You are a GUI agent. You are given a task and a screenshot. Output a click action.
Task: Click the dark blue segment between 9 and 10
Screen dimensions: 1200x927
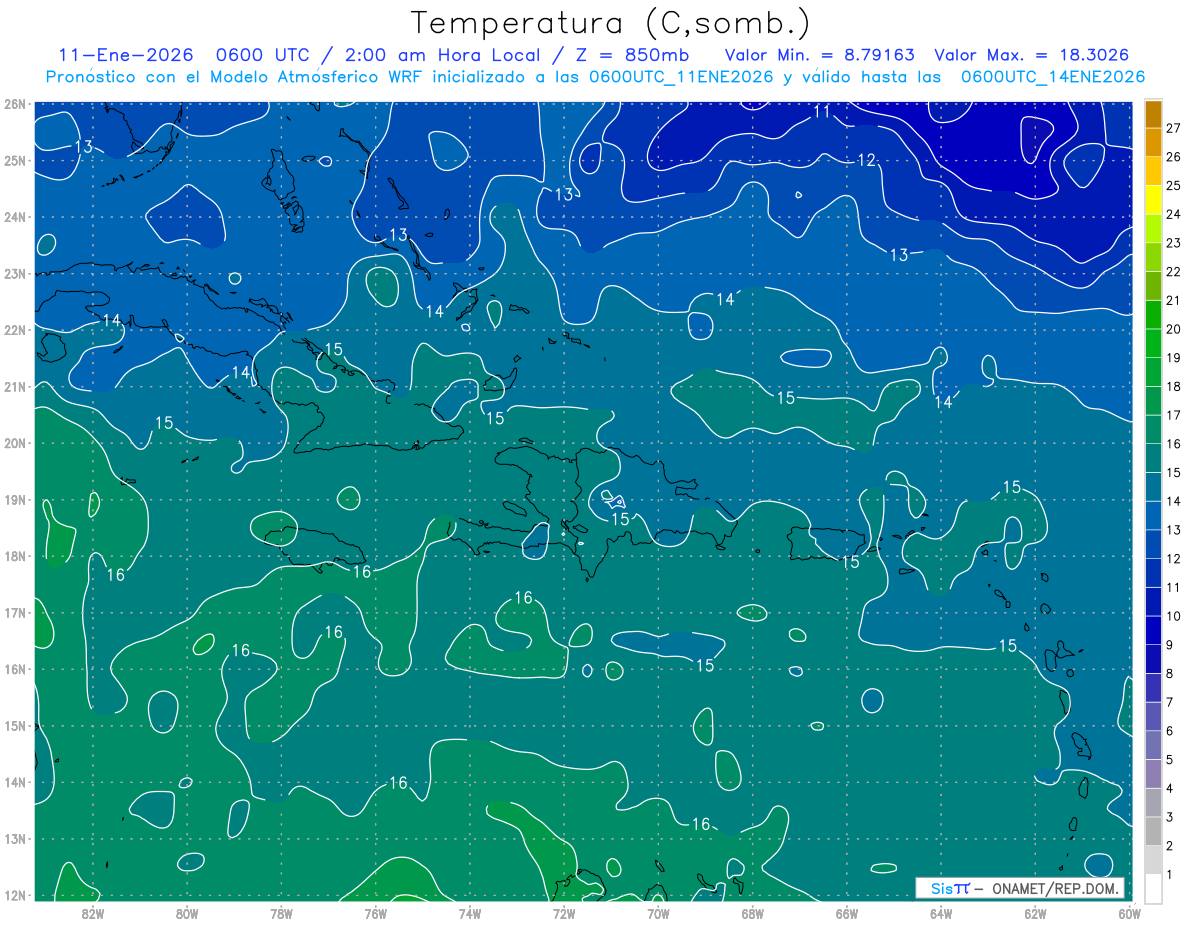pos(1153,631)
